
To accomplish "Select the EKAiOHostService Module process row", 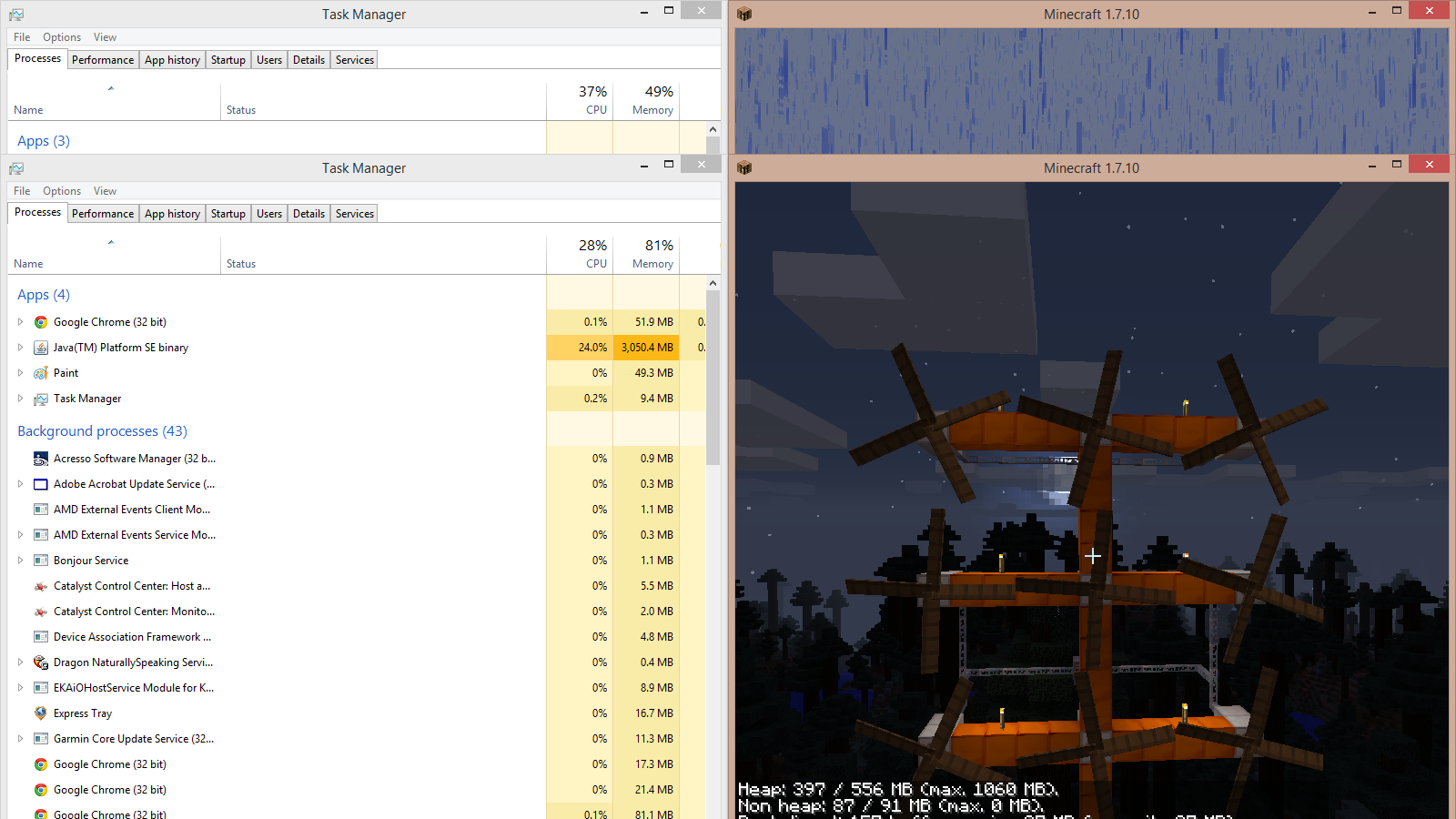I will click(134, 688).
